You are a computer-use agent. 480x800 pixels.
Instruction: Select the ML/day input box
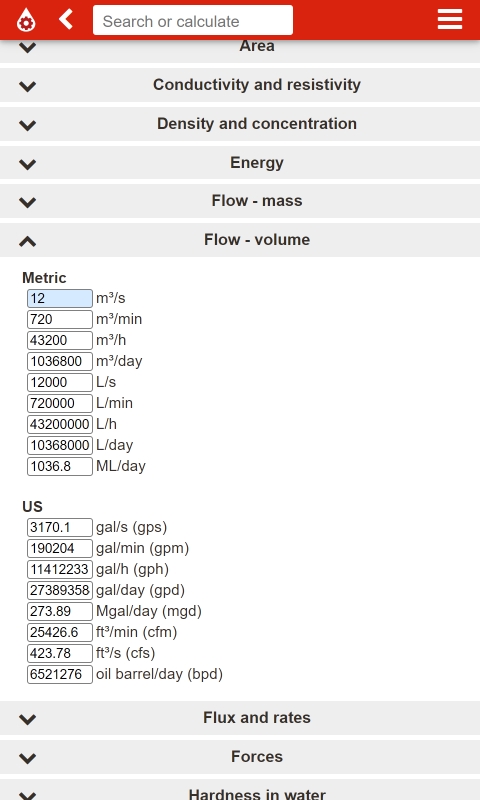click(60, 466)
